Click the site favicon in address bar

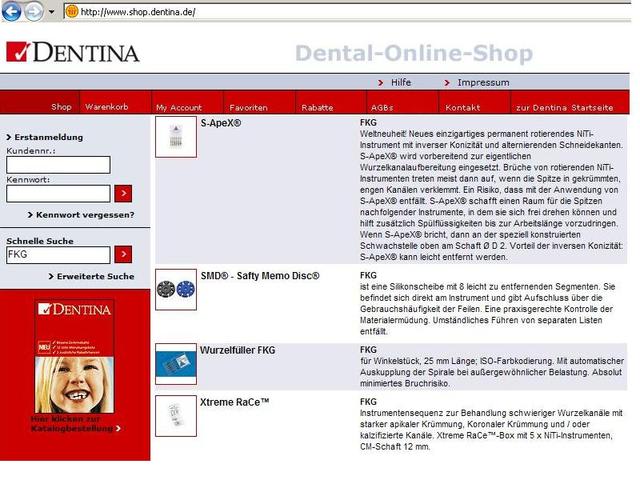[x=72, y=11]
